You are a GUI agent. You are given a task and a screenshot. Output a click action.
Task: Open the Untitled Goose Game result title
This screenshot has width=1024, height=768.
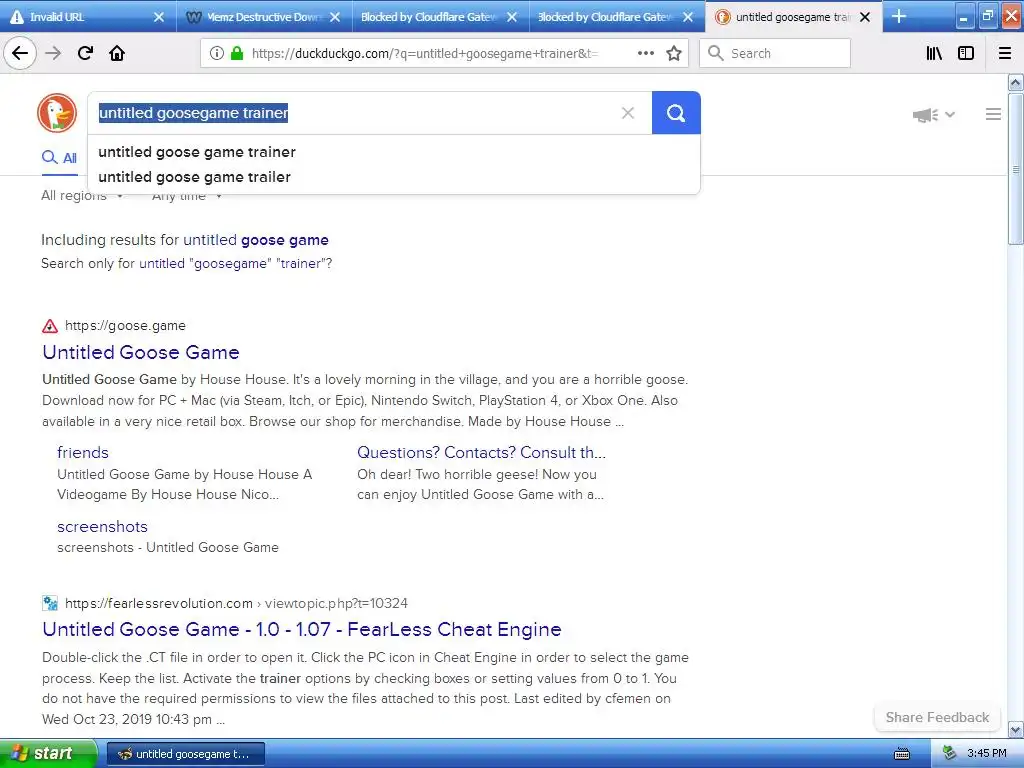click(140, 352)
